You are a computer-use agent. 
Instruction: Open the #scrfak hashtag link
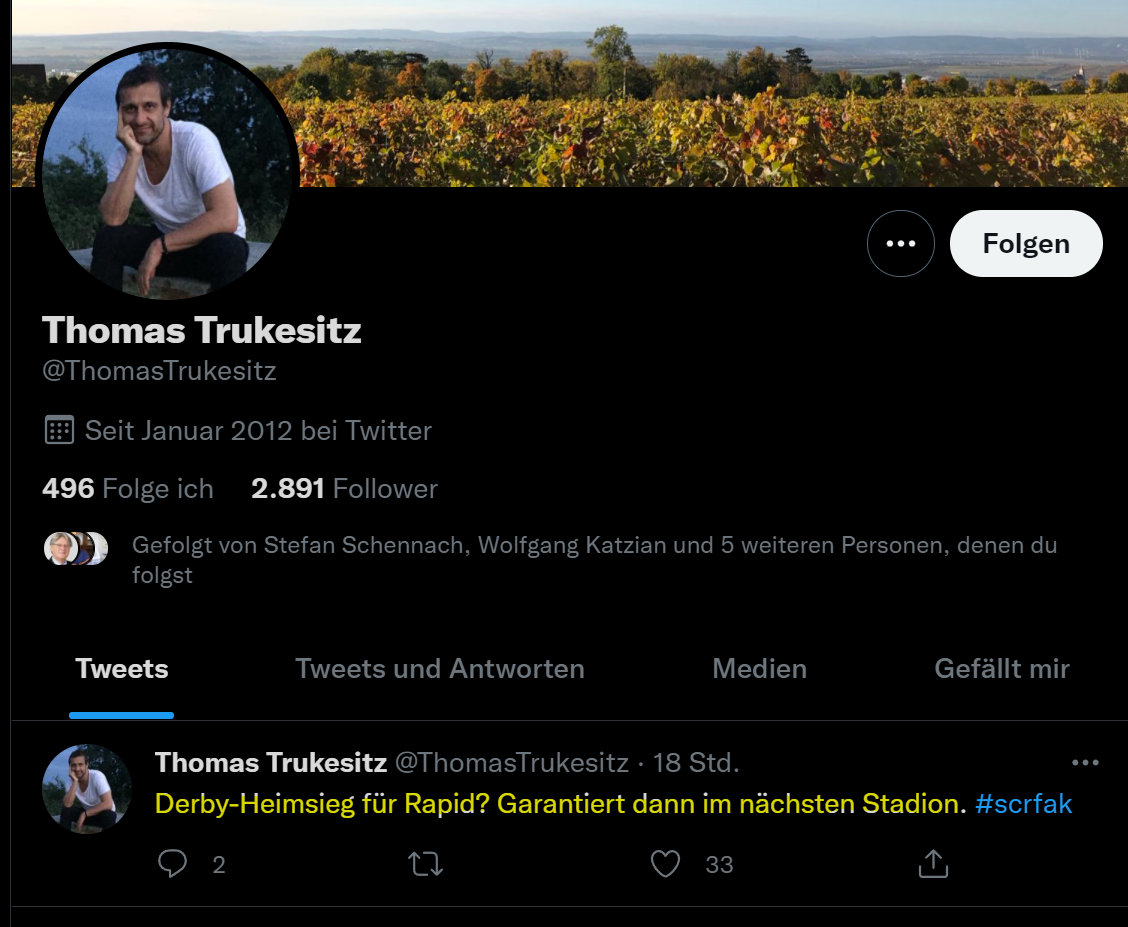(1023, 803)
